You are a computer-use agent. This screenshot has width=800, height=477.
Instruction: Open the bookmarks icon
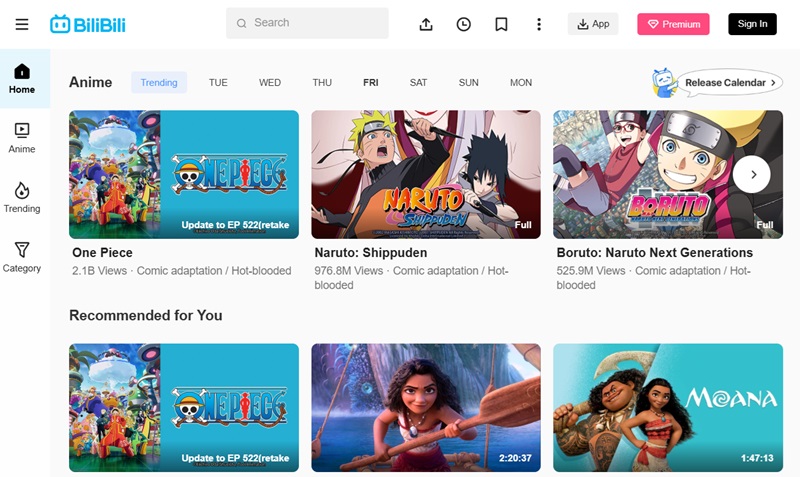pos(501,24)
